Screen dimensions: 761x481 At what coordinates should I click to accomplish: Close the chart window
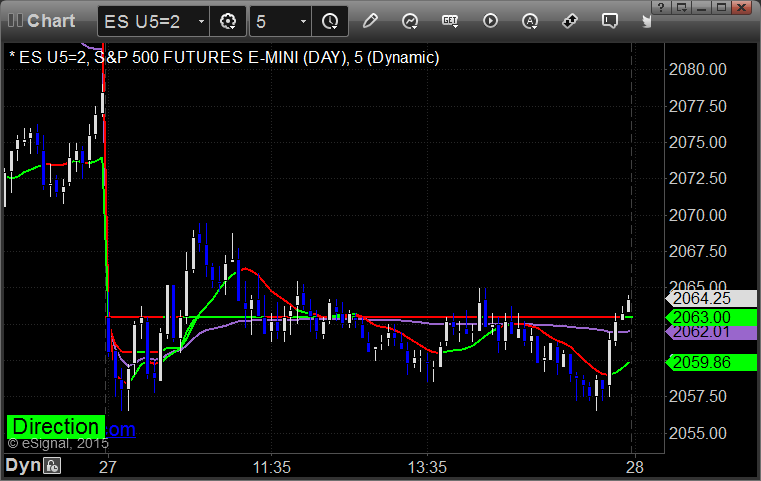pos(742,7)
